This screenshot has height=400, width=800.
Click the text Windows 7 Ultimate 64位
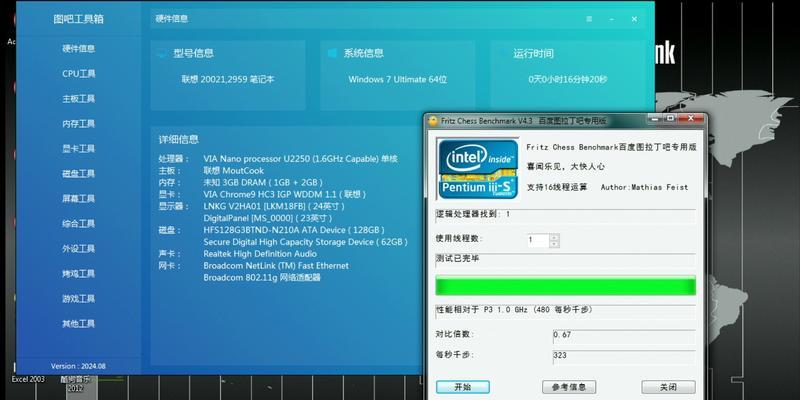click(397, 80)
